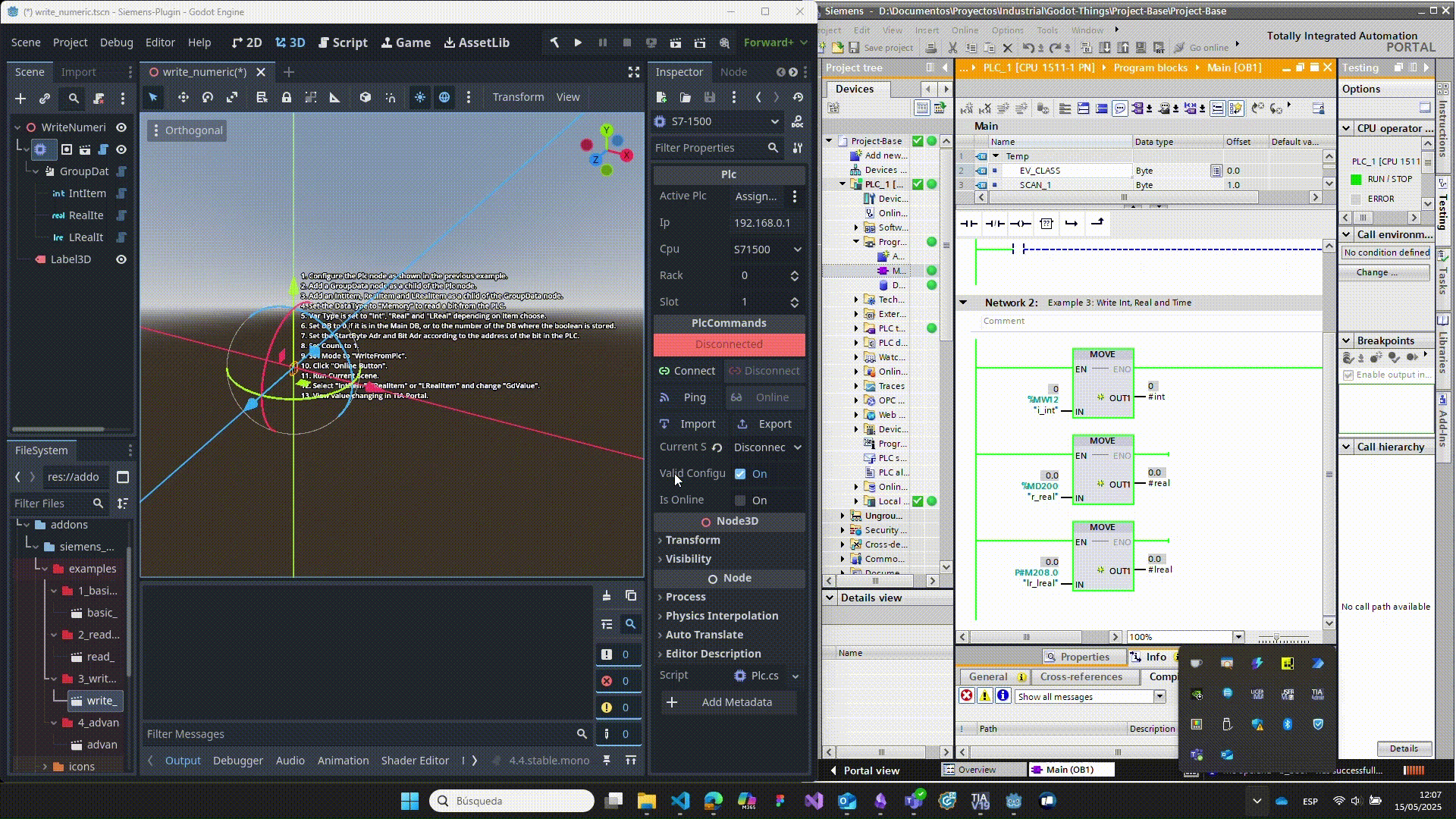Insert normally open contact in ladder toolbar

tap(968, 224)
